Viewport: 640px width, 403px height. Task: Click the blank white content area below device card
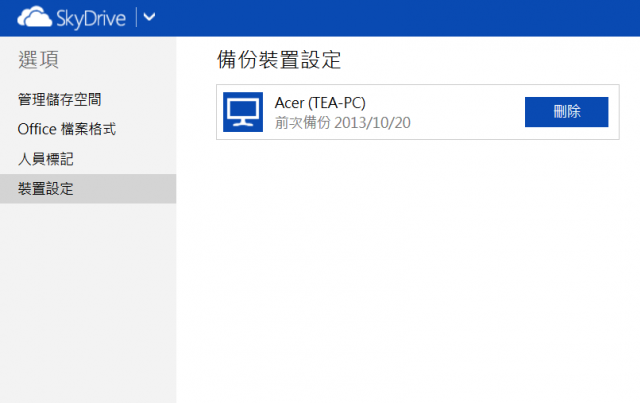point(408,269)
